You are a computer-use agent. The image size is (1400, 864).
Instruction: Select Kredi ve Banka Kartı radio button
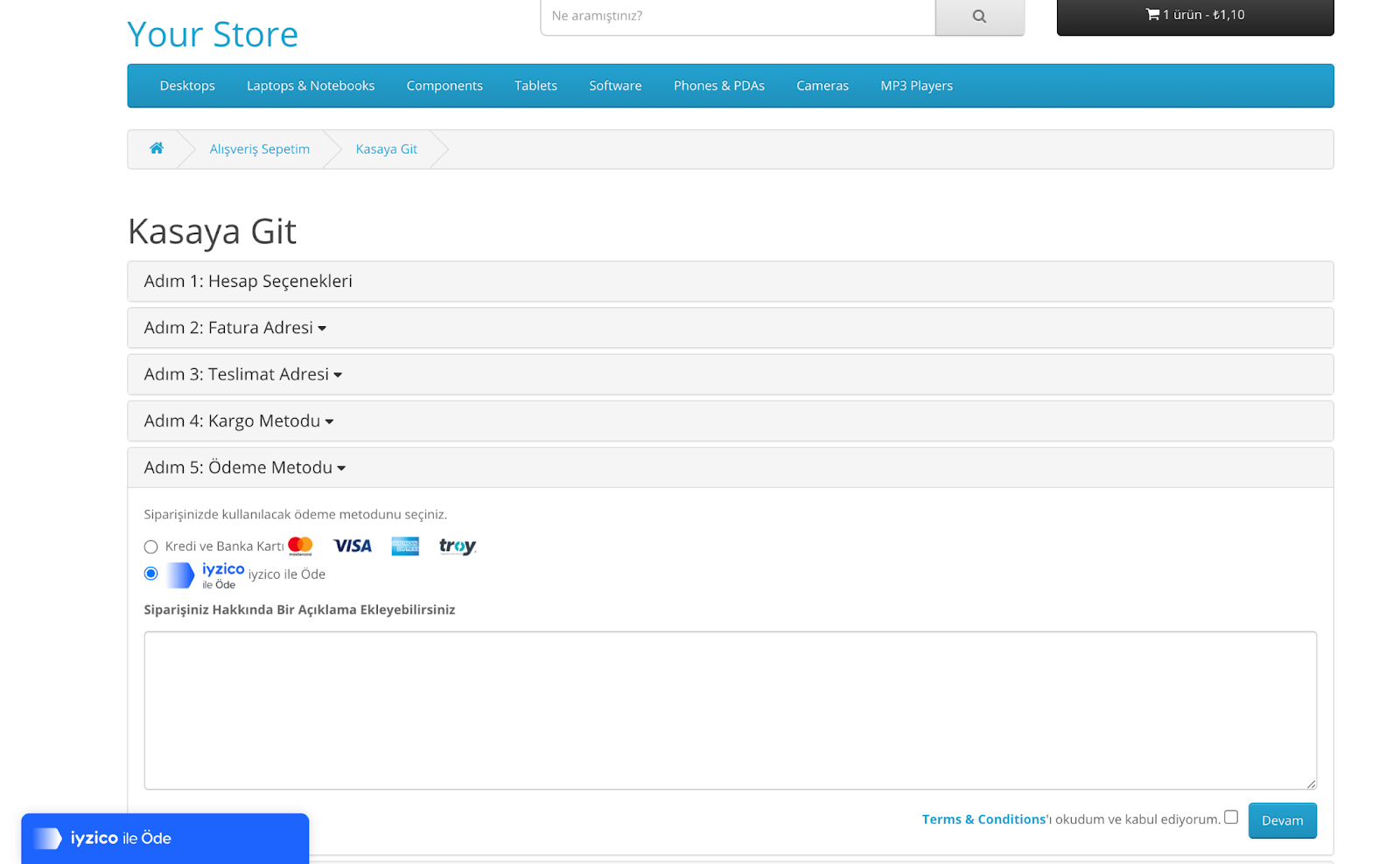[x=151, y=547]
